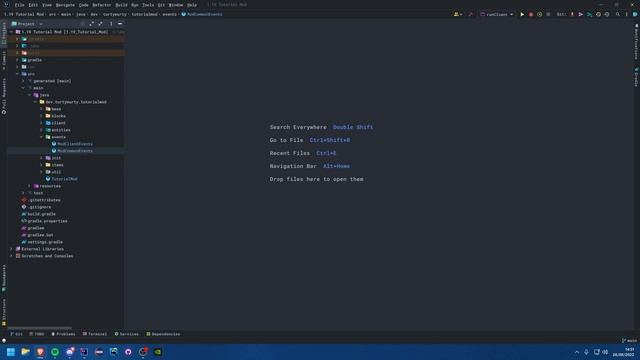Screen dimensions: 640x360
Task: Expand the resources folder
Action: tap(29, 186)
